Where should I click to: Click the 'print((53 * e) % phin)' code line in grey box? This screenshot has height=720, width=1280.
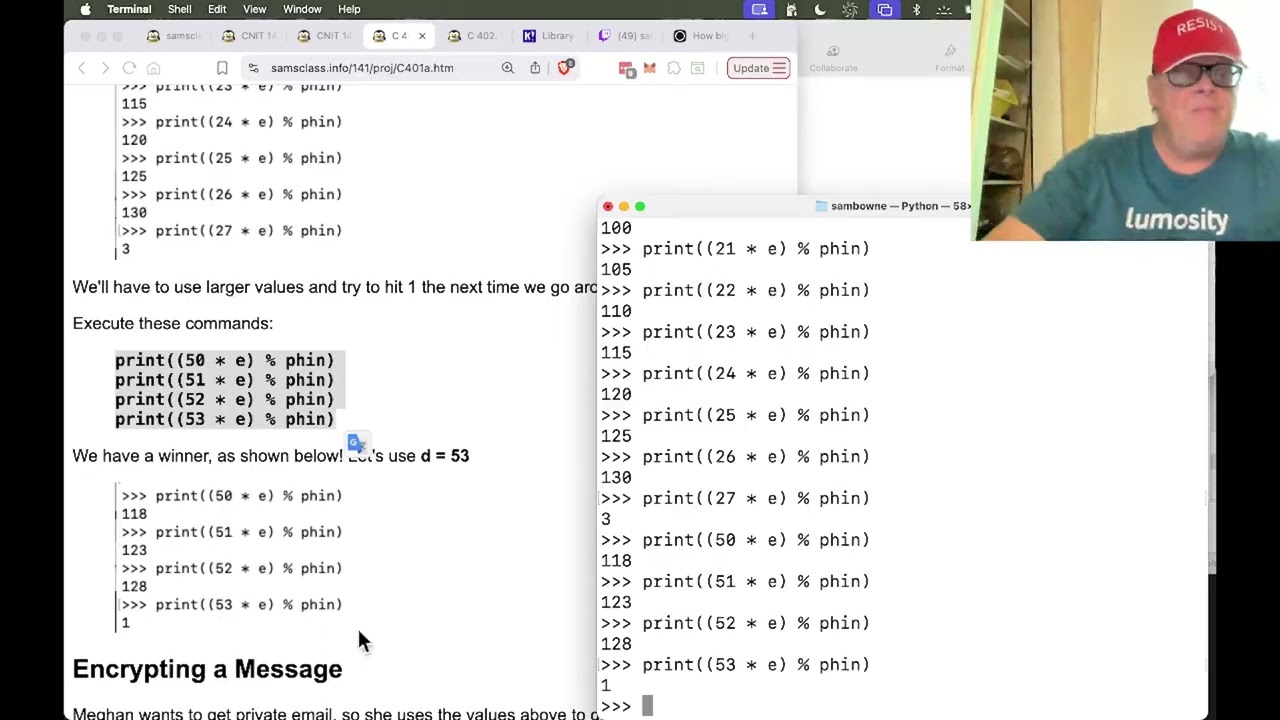pyautogui.click(x=224, y=419)
